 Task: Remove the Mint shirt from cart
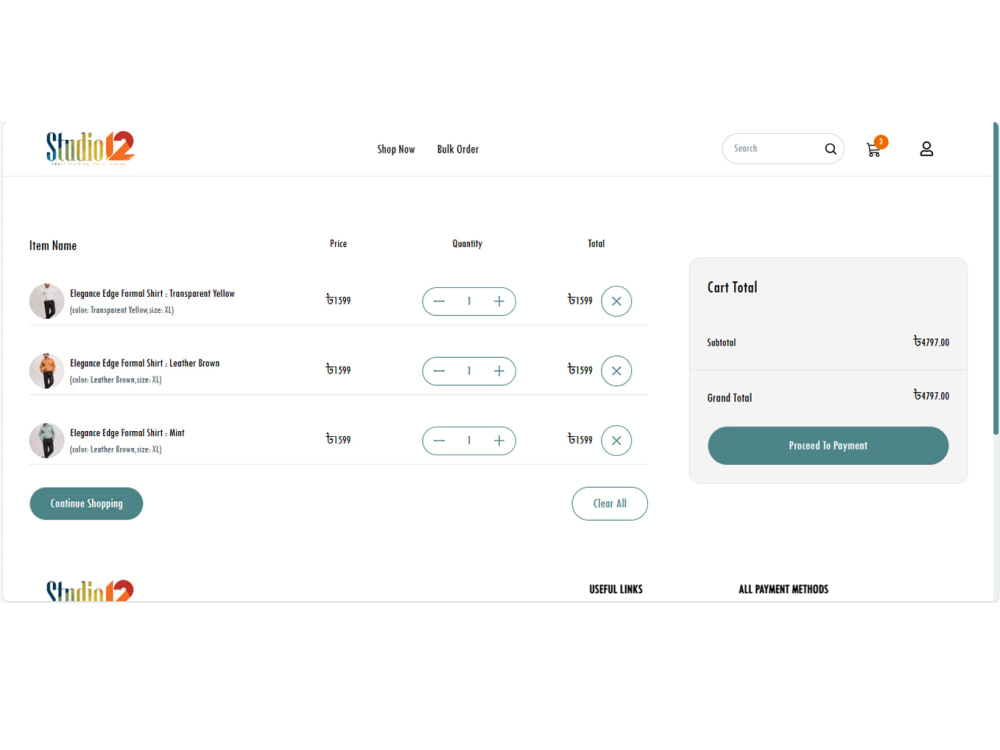[616, 440]
